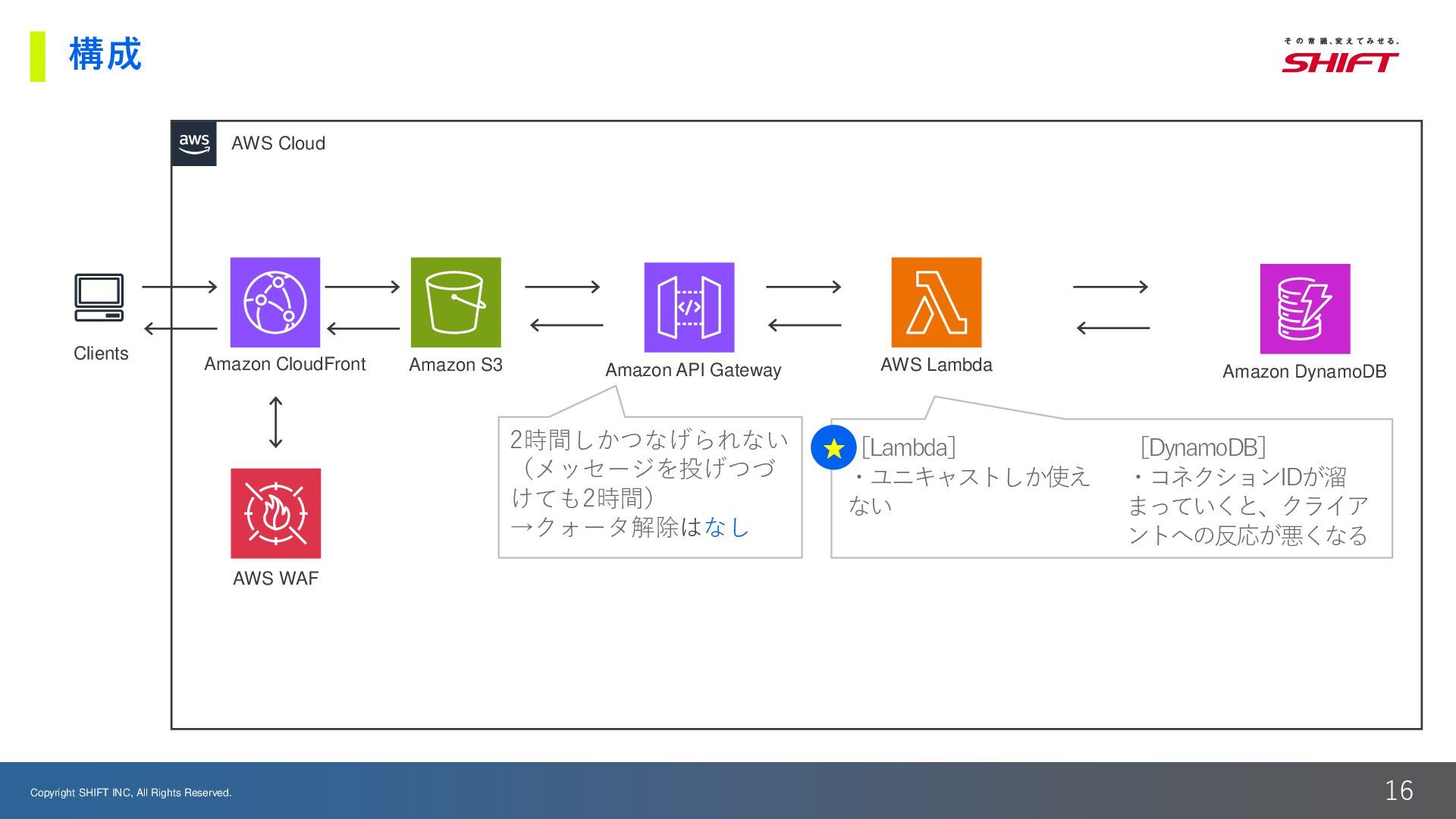This screenshot has width=1456, height=819.
Task: Click the red AWS WAF icon
Action: coord(275,513)
